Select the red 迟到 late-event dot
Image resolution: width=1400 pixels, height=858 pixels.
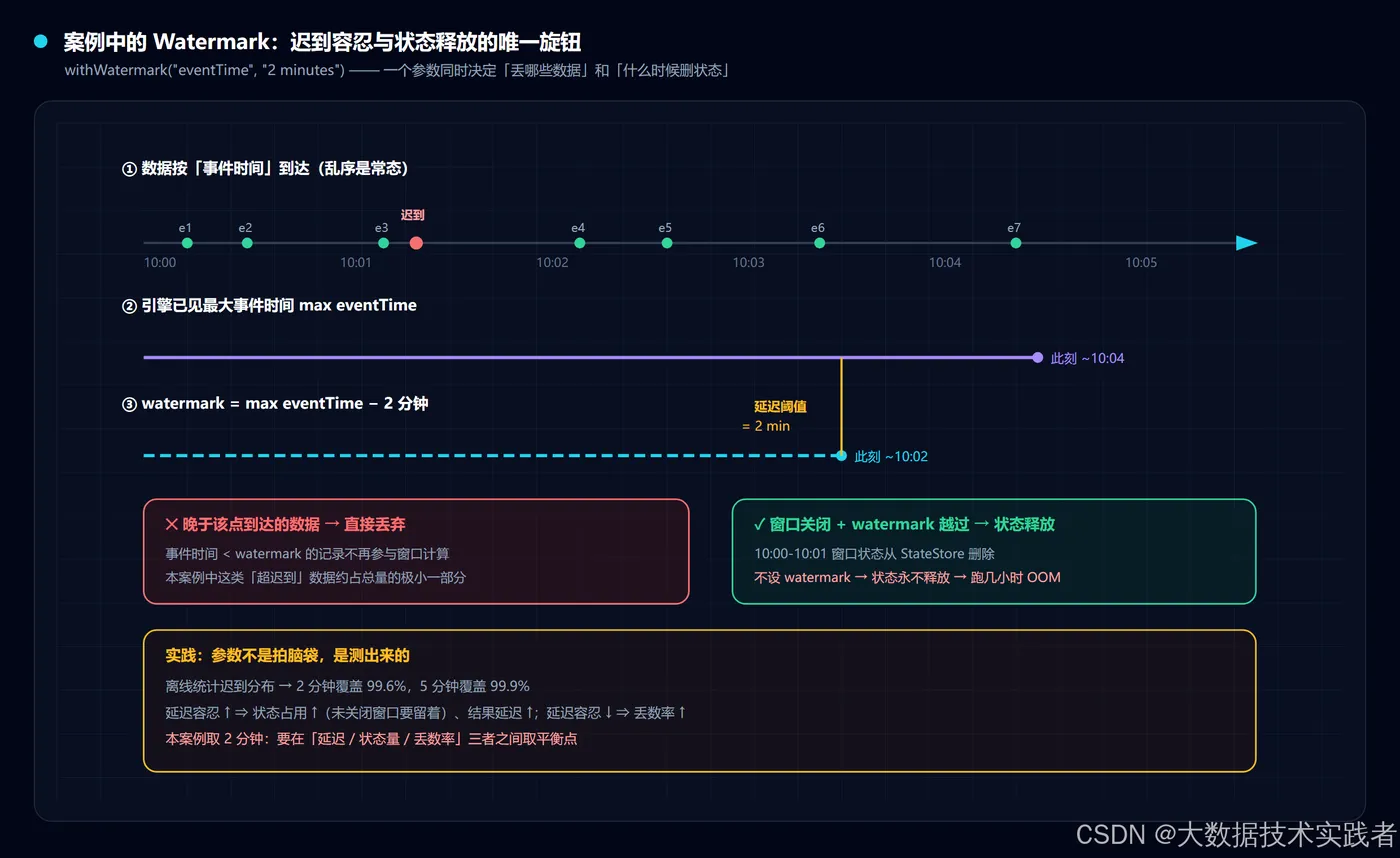pyautogui.click(x=416, y=243)
